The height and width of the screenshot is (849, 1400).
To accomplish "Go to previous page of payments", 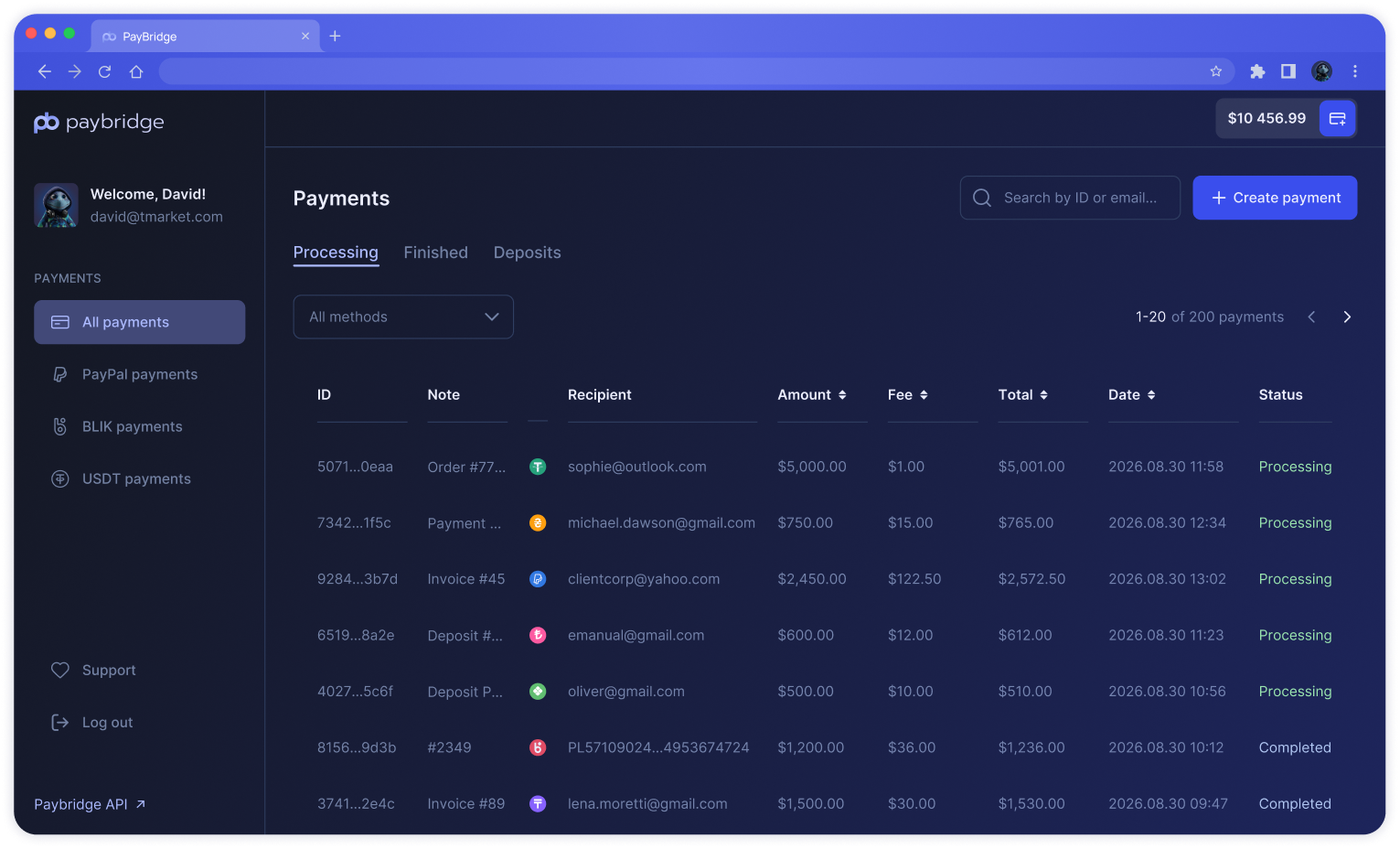I will coord(1311,317).
